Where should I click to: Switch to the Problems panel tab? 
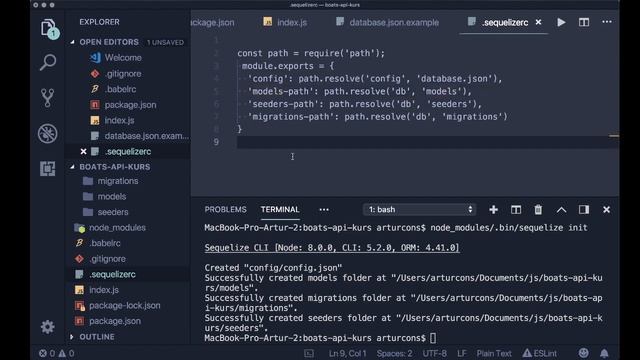pyautogui.click(x=225, y=209)
